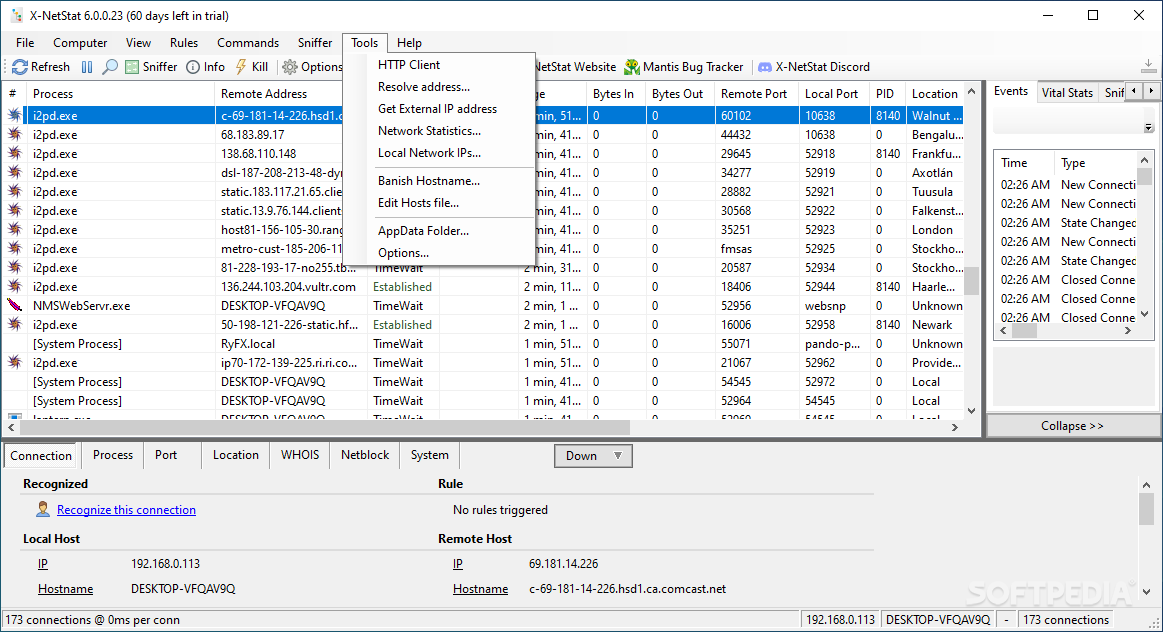Open the X-NetStat Discord toolbar link
The width and height of the screenshot is (1163, 632).
[x=813, y=67]
